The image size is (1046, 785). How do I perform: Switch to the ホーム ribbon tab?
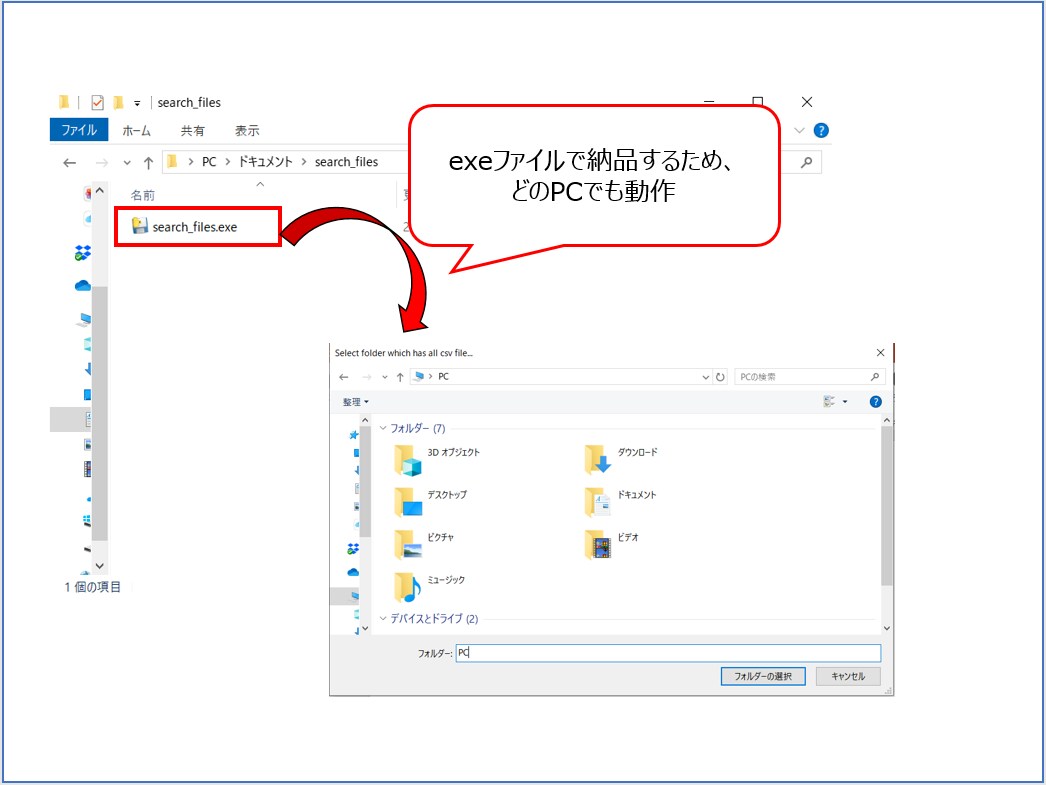[x=136, y=131]
